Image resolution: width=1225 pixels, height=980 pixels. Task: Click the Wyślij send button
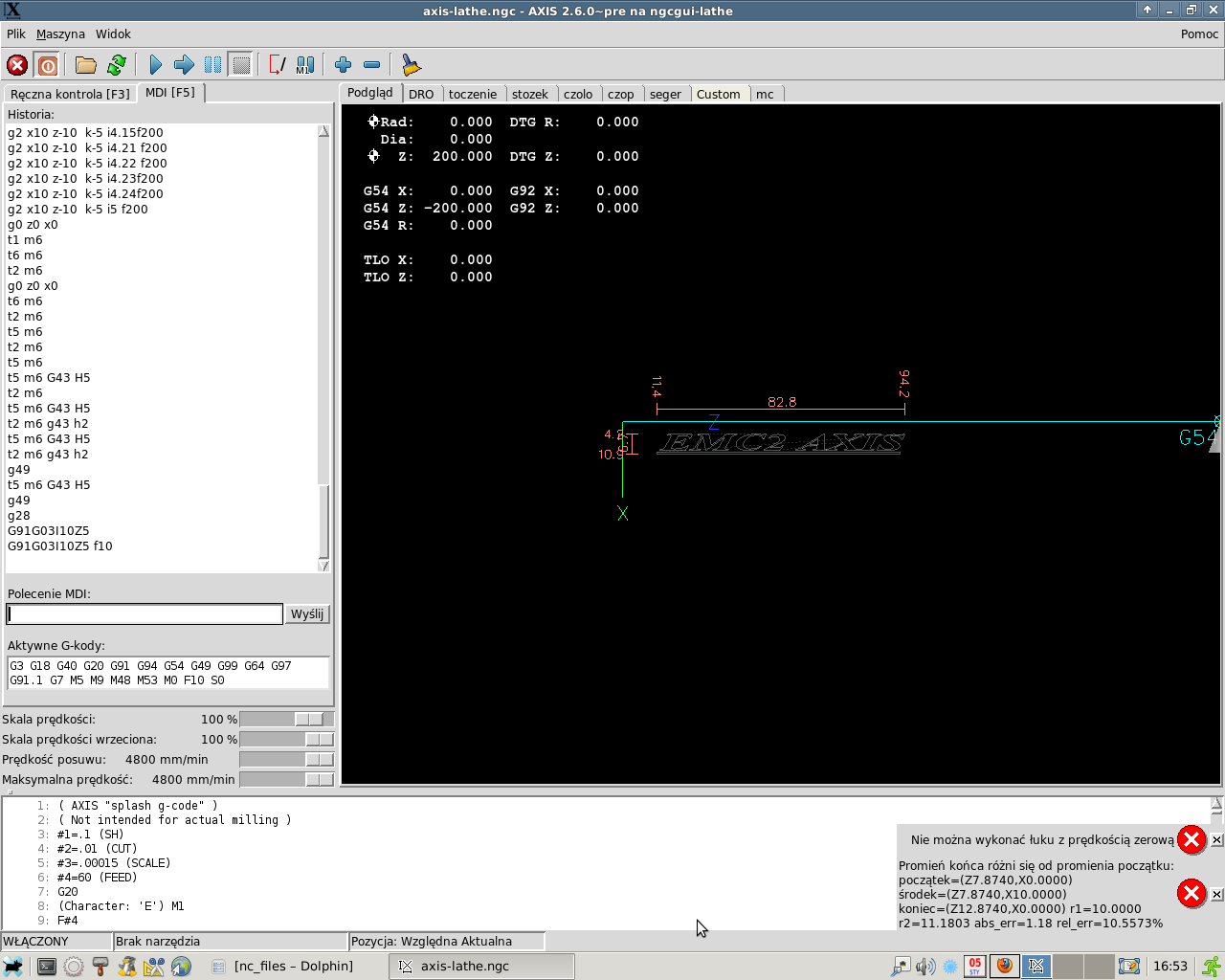coord(307,614)
